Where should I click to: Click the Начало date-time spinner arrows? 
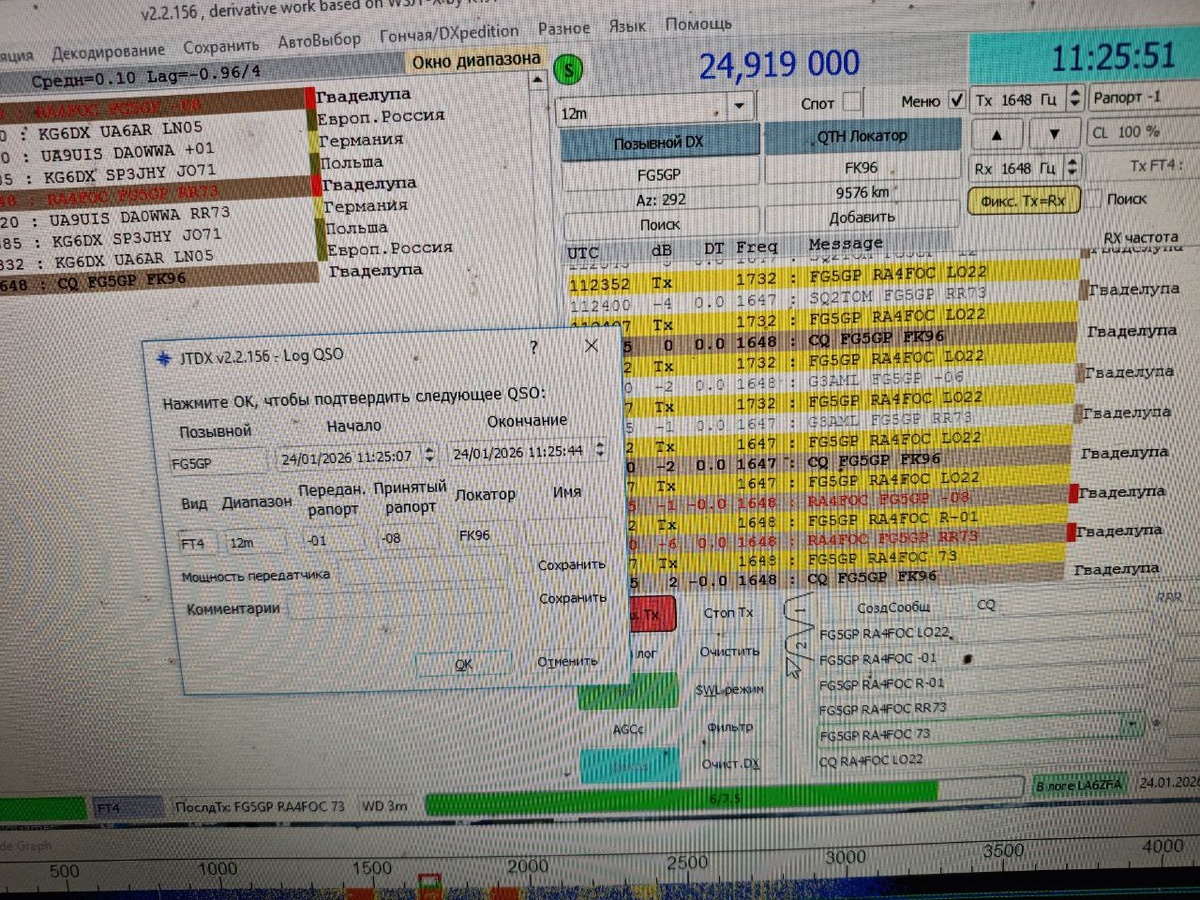[x=430, y=454]
